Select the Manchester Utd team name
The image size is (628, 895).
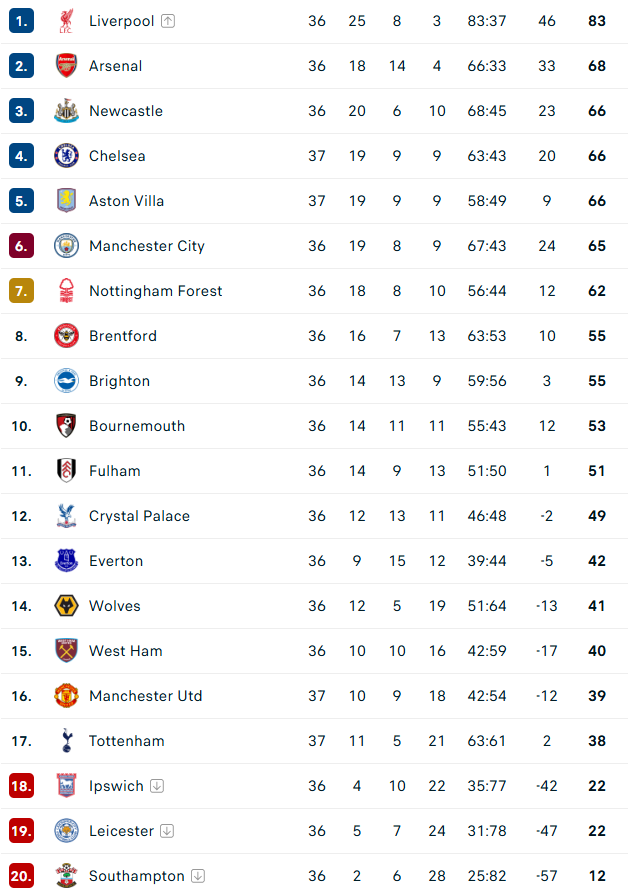point(146,696)
